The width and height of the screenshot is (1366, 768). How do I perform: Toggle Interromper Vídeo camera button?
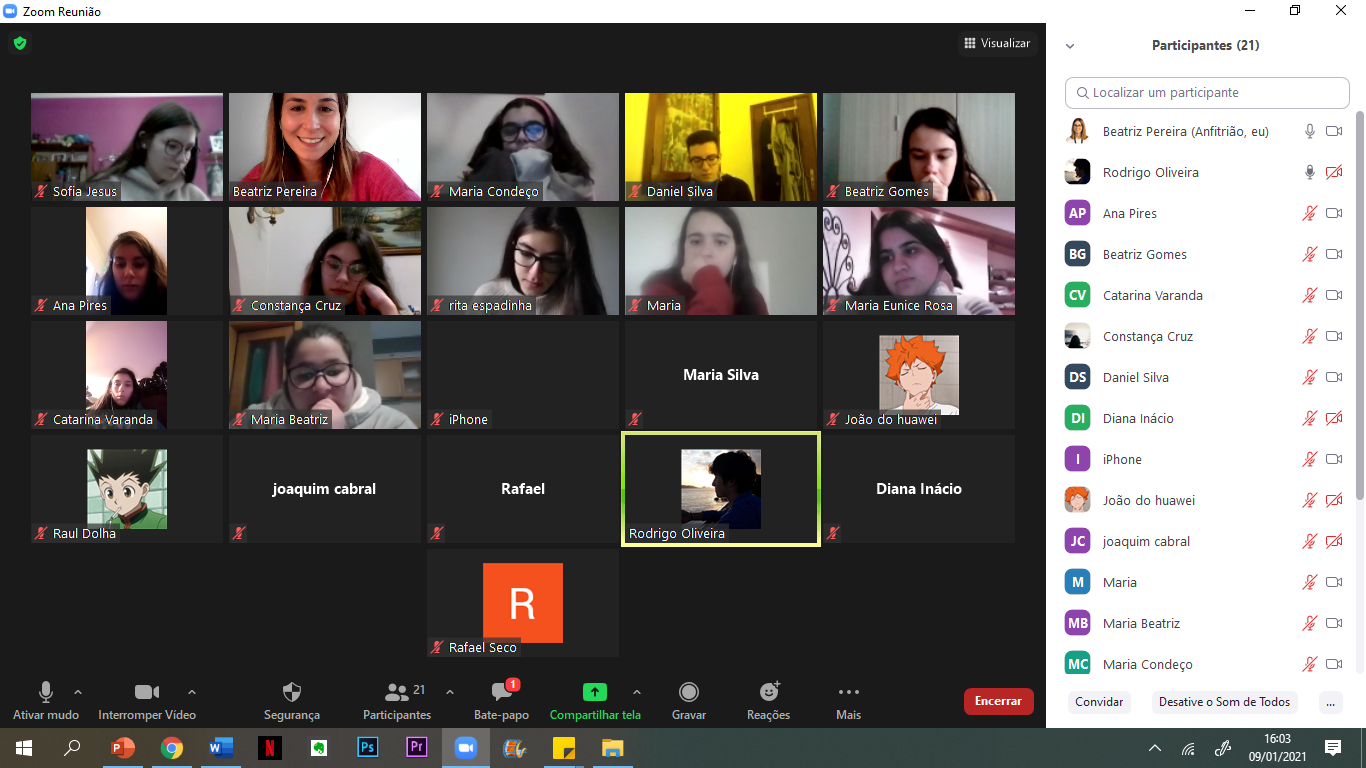coord(147,692)
